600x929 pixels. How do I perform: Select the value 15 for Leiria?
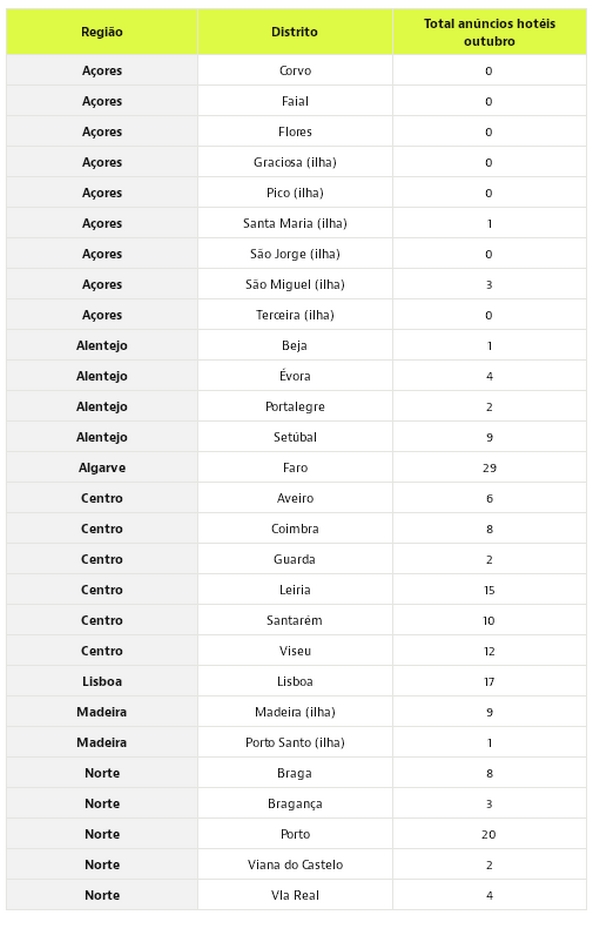[x=489, y=590]
